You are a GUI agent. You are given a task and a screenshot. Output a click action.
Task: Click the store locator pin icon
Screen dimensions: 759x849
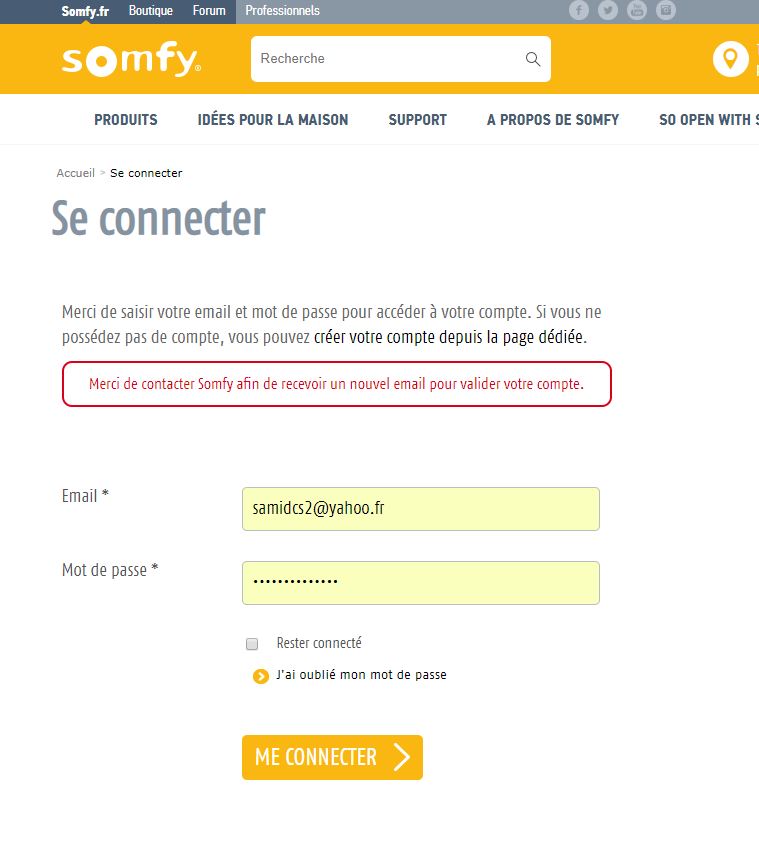pos(730,58)
